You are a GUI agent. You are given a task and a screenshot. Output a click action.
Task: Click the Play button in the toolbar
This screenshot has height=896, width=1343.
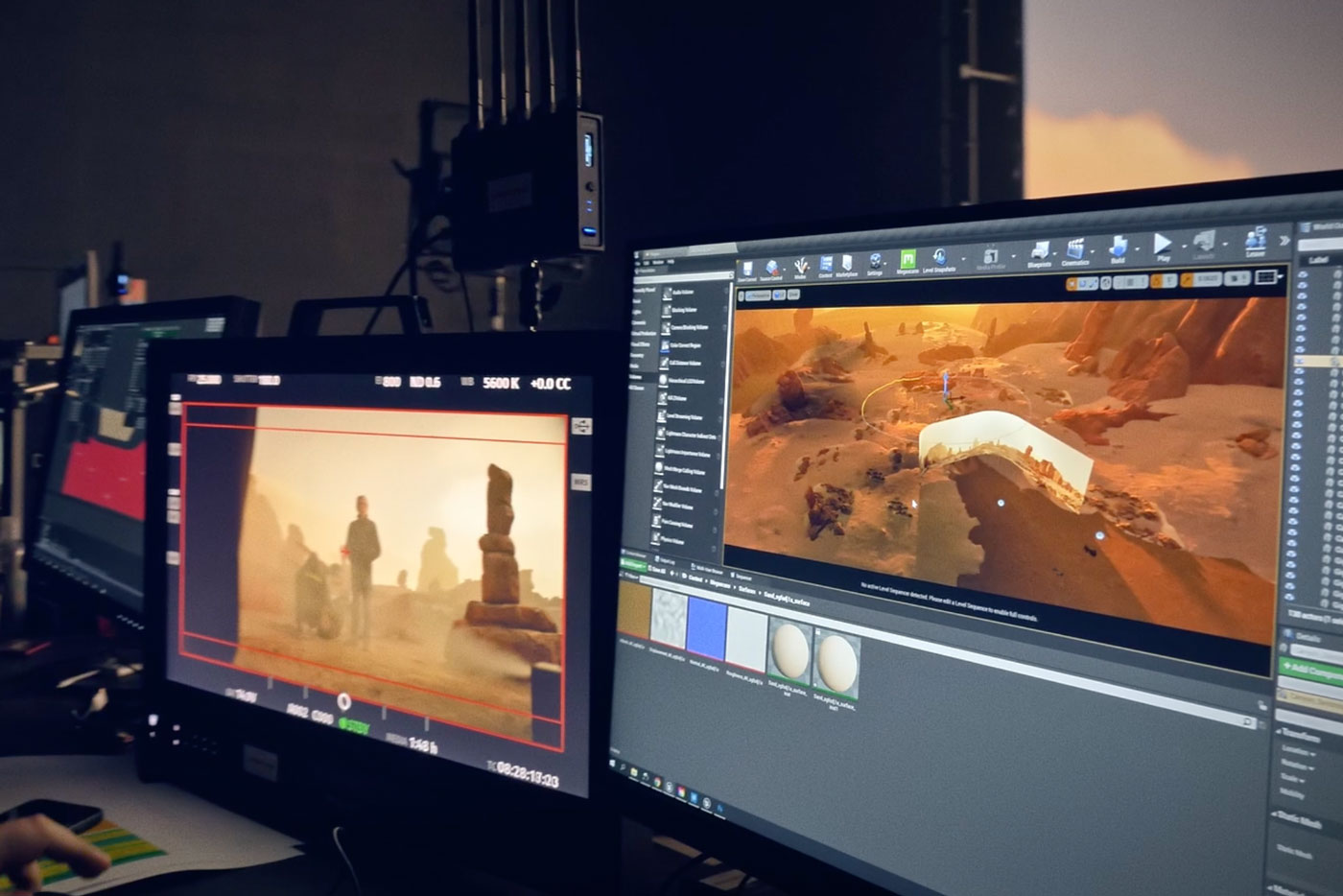tap(1163, 244)
